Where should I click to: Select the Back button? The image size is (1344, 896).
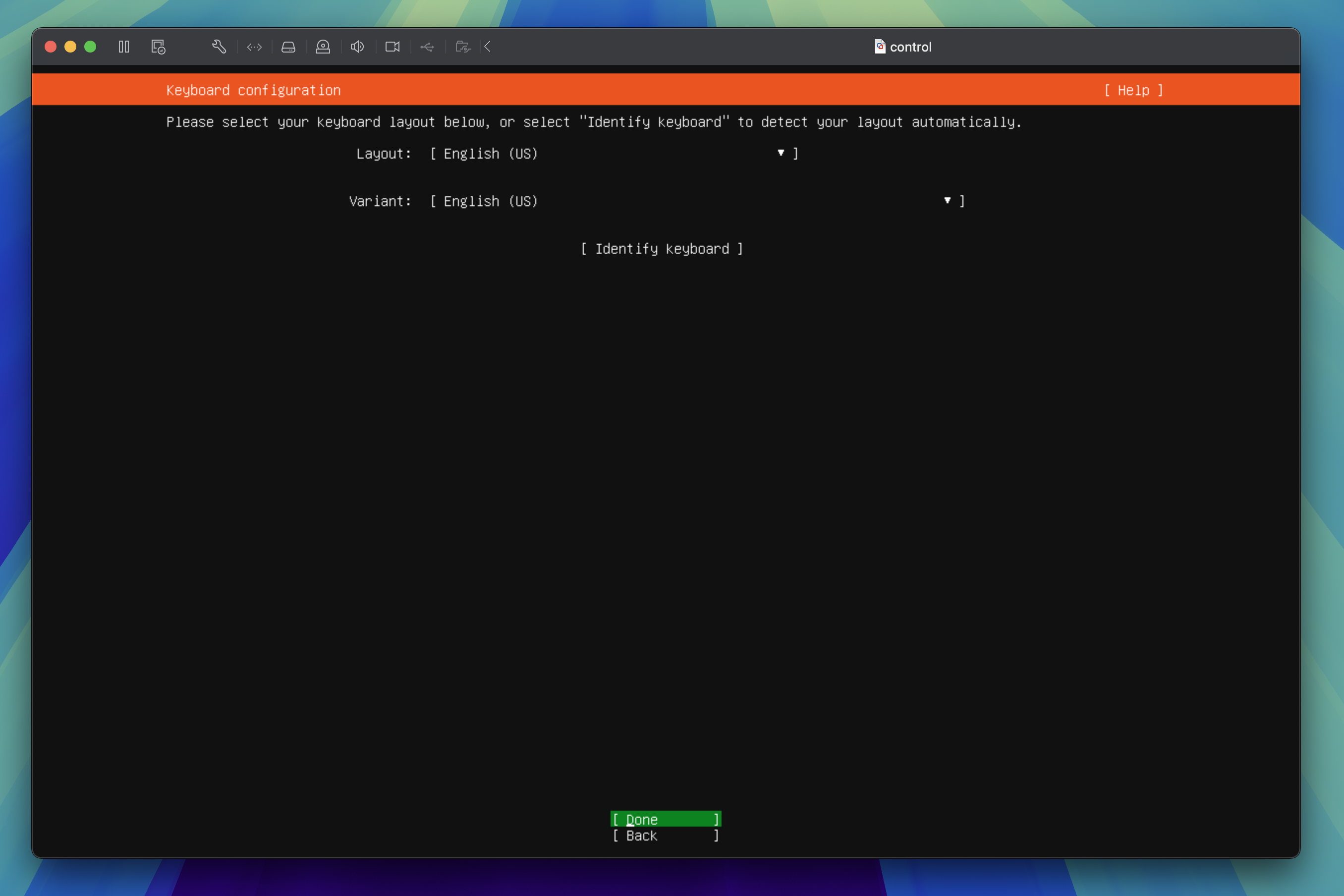tap(665, 836)
